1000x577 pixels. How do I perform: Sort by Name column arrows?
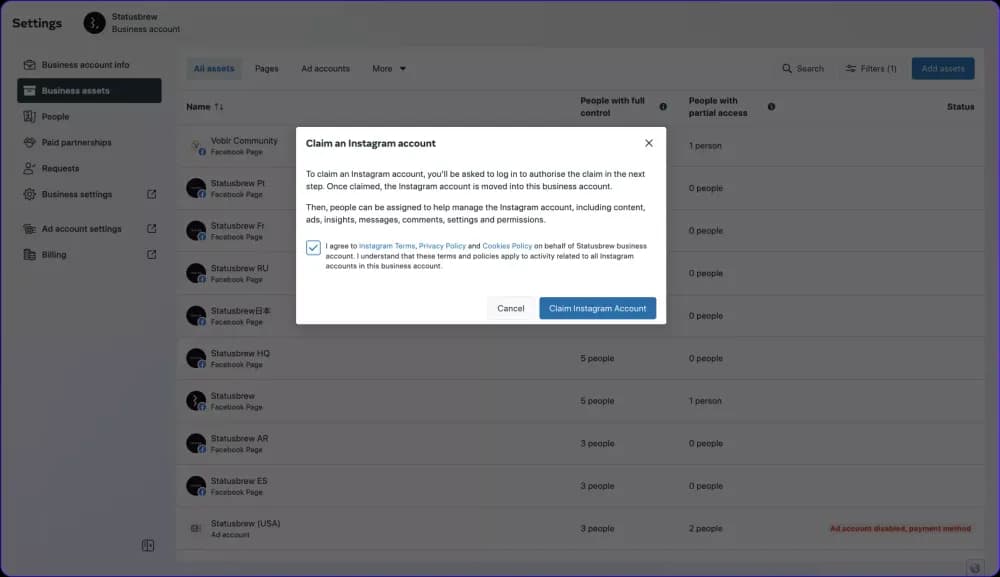tap(219, 107)
